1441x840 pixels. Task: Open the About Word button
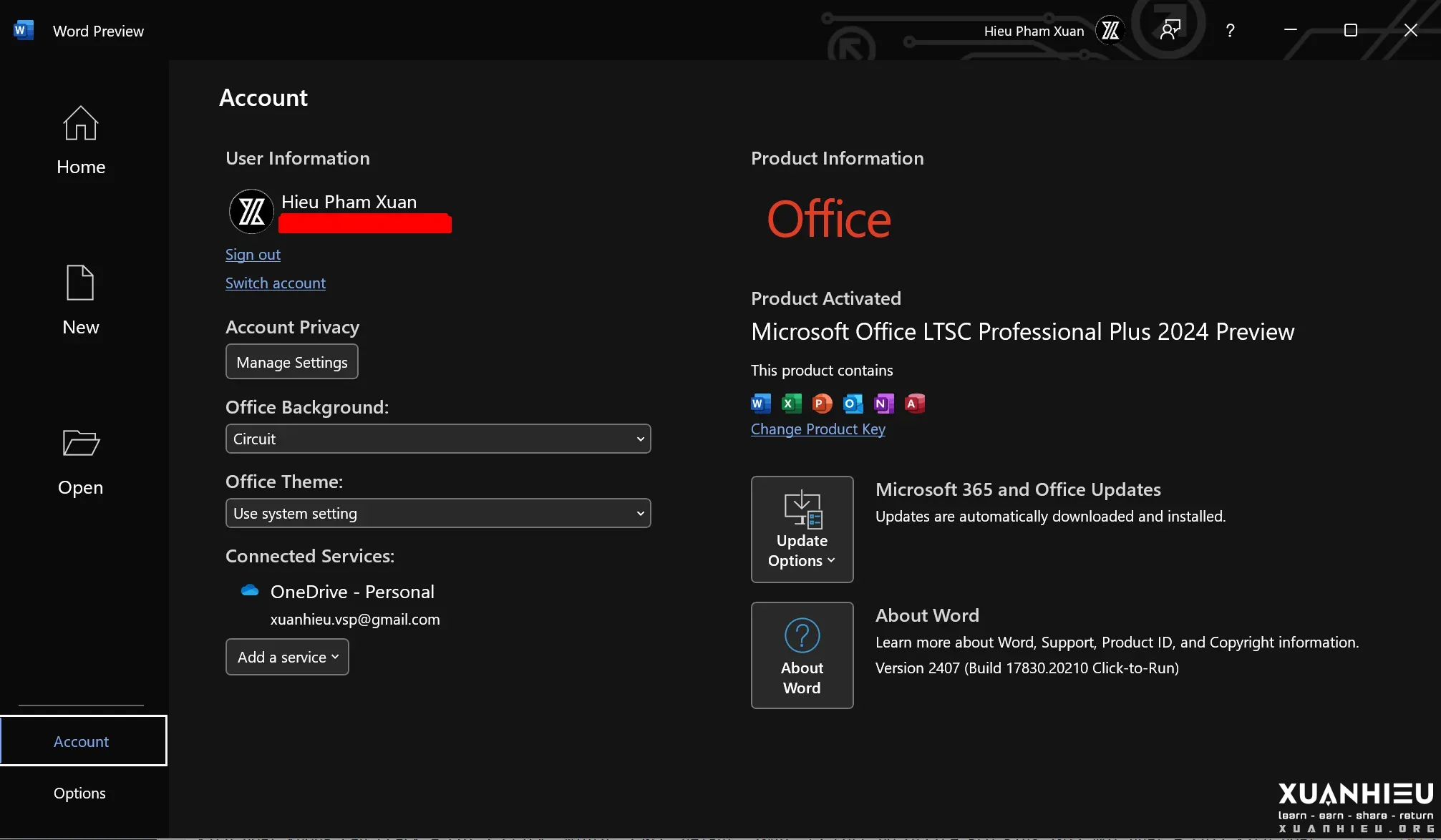click(x=802, y=655)
